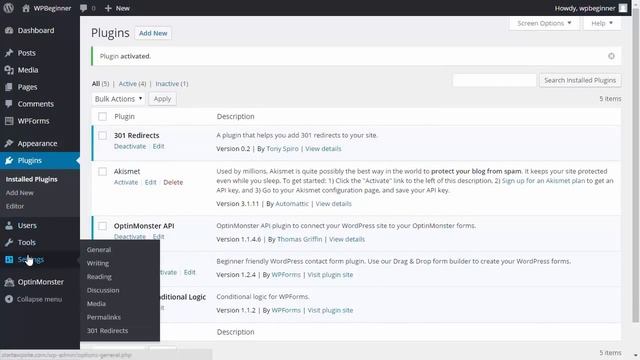Visit plugin site for Conditional Logic 1.1.2

[330, 310]
